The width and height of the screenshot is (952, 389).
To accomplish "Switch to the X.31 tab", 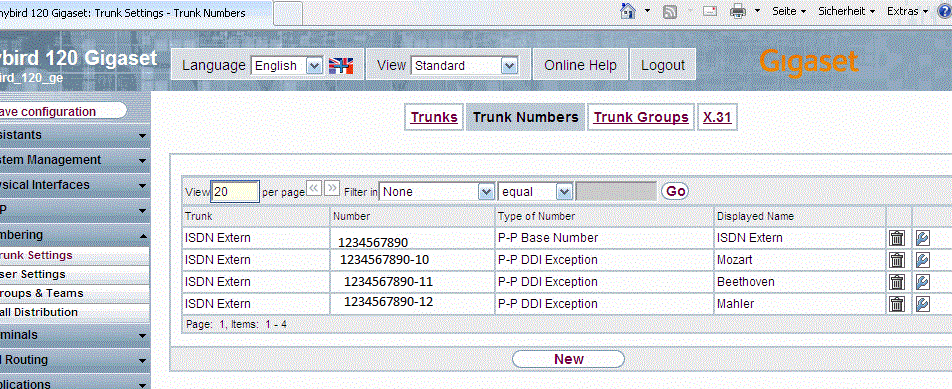I will click(x=717, y=117).
